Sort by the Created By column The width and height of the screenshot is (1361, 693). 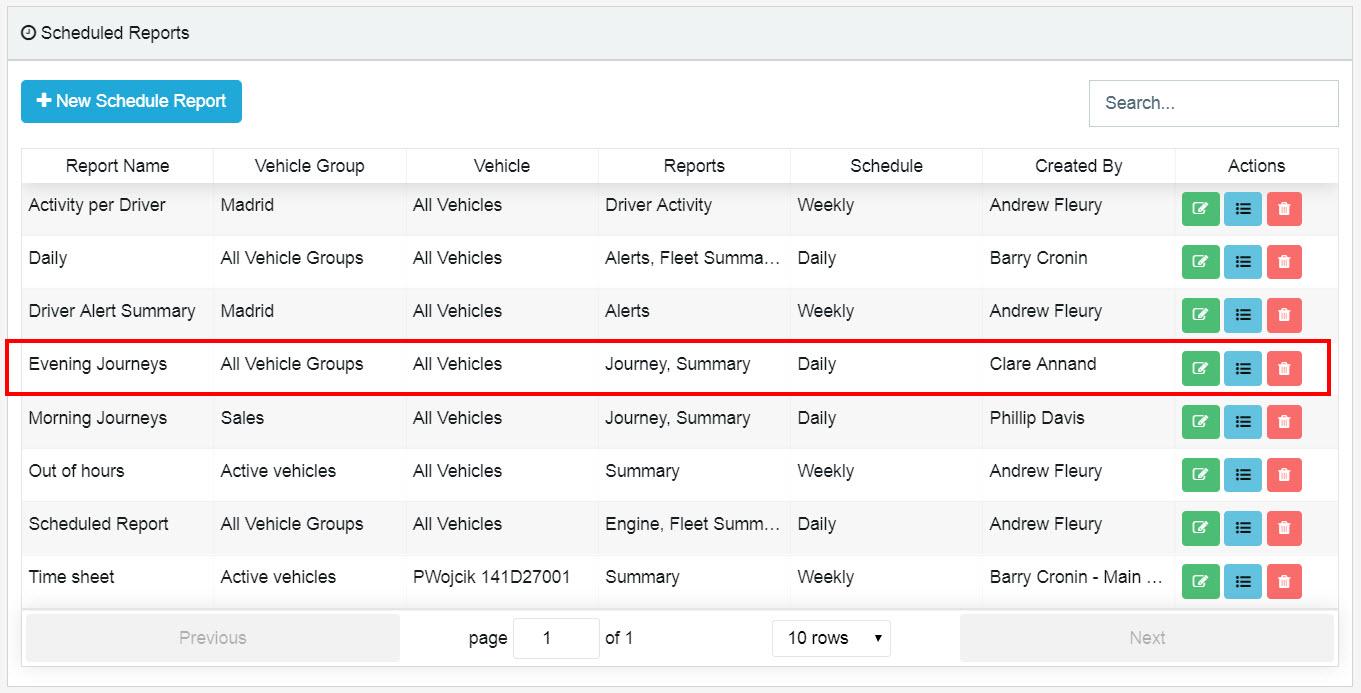tap(1077, 165)
